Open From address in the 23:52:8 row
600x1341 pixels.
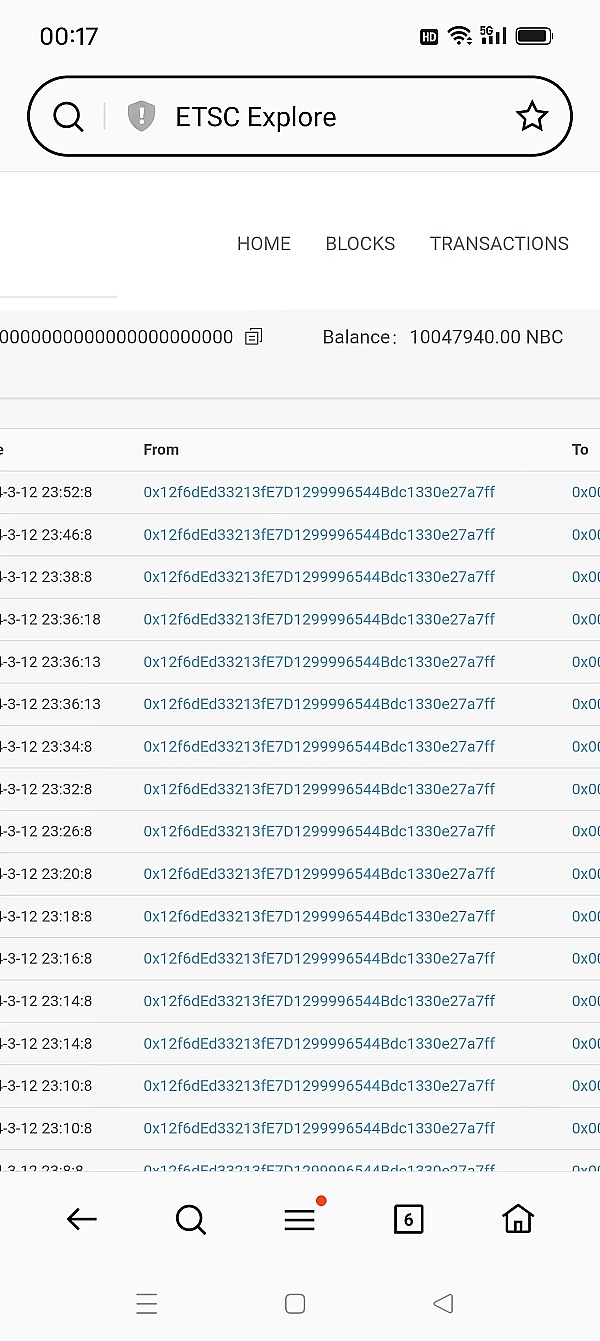[319, 492]
